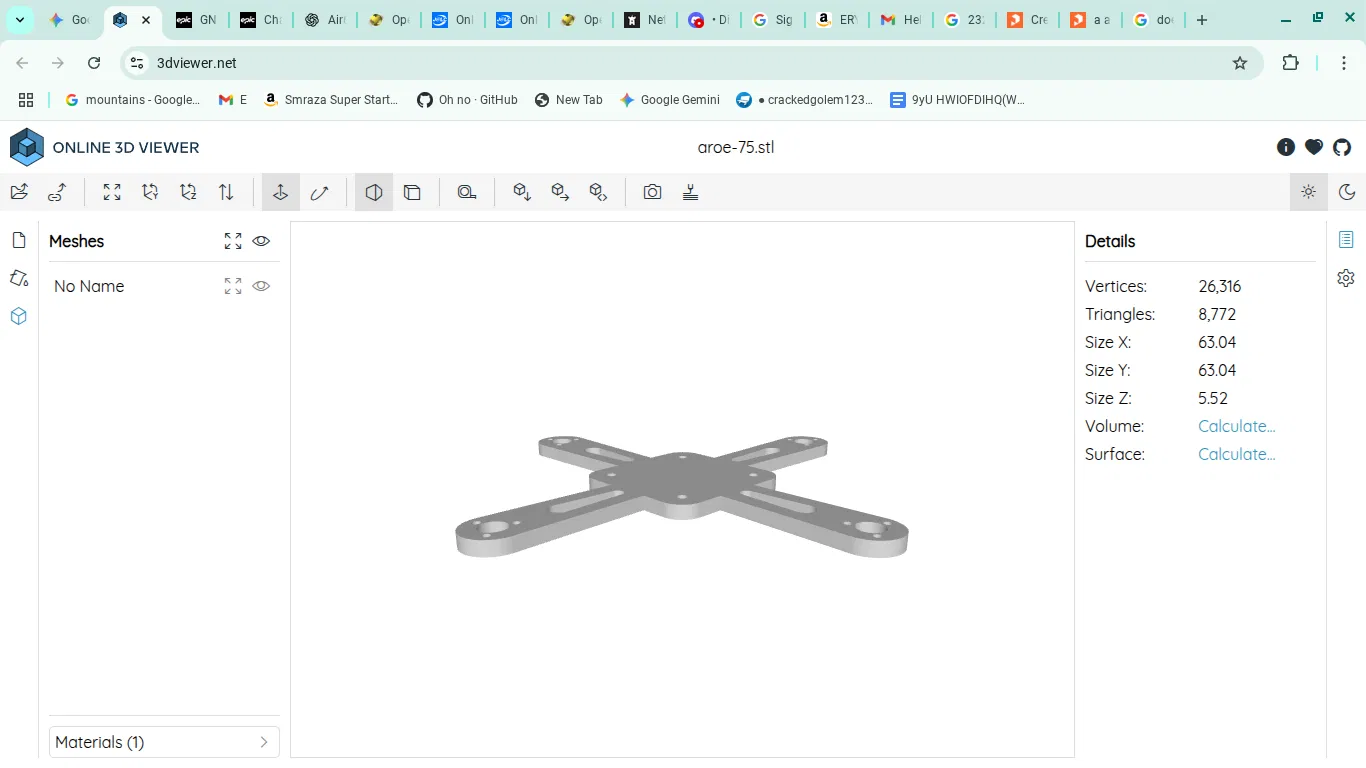Switch to the Cre tab
Screen dimensions: 1366x768
1028,20
